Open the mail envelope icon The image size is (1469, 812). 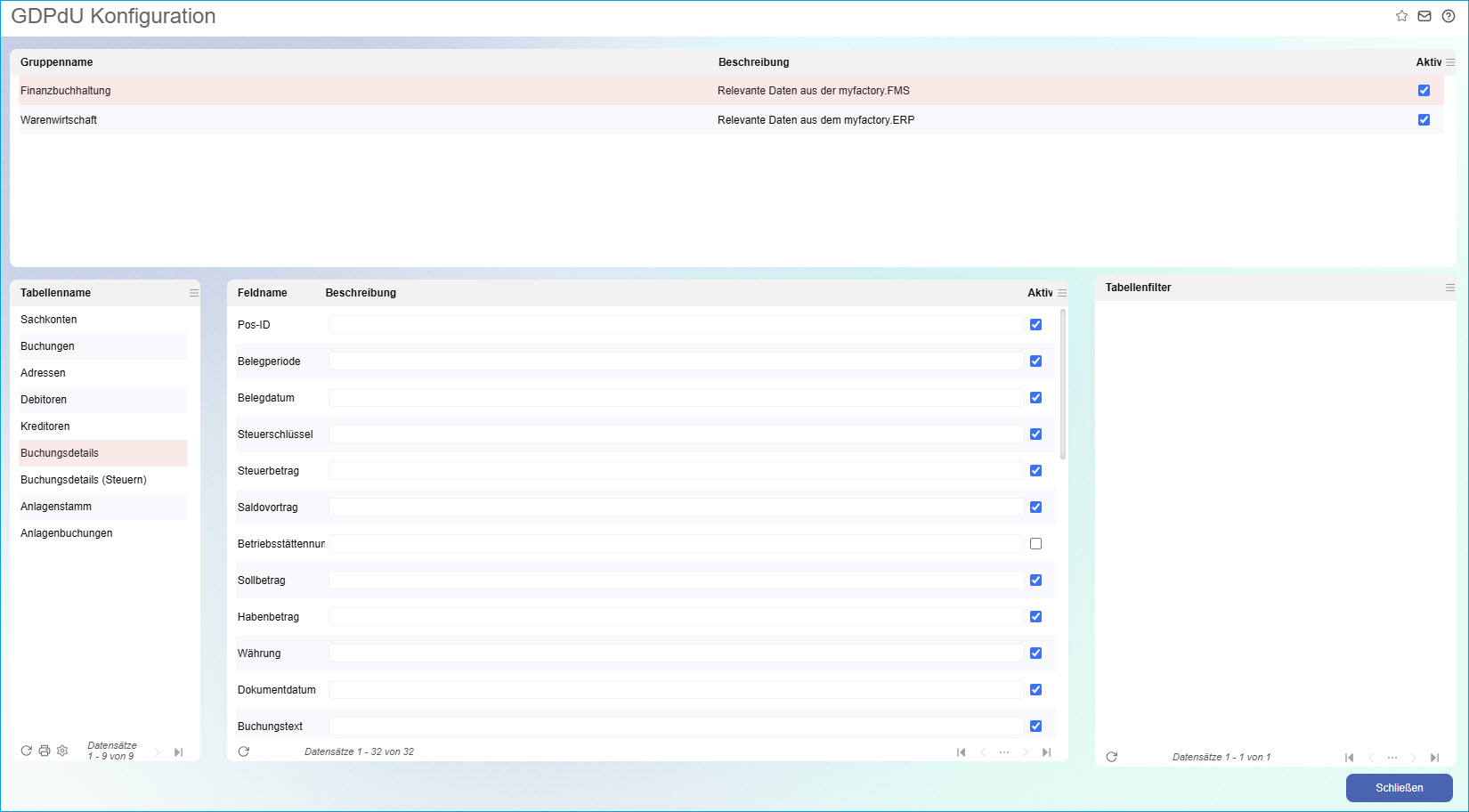click(x=1424, y=16)
